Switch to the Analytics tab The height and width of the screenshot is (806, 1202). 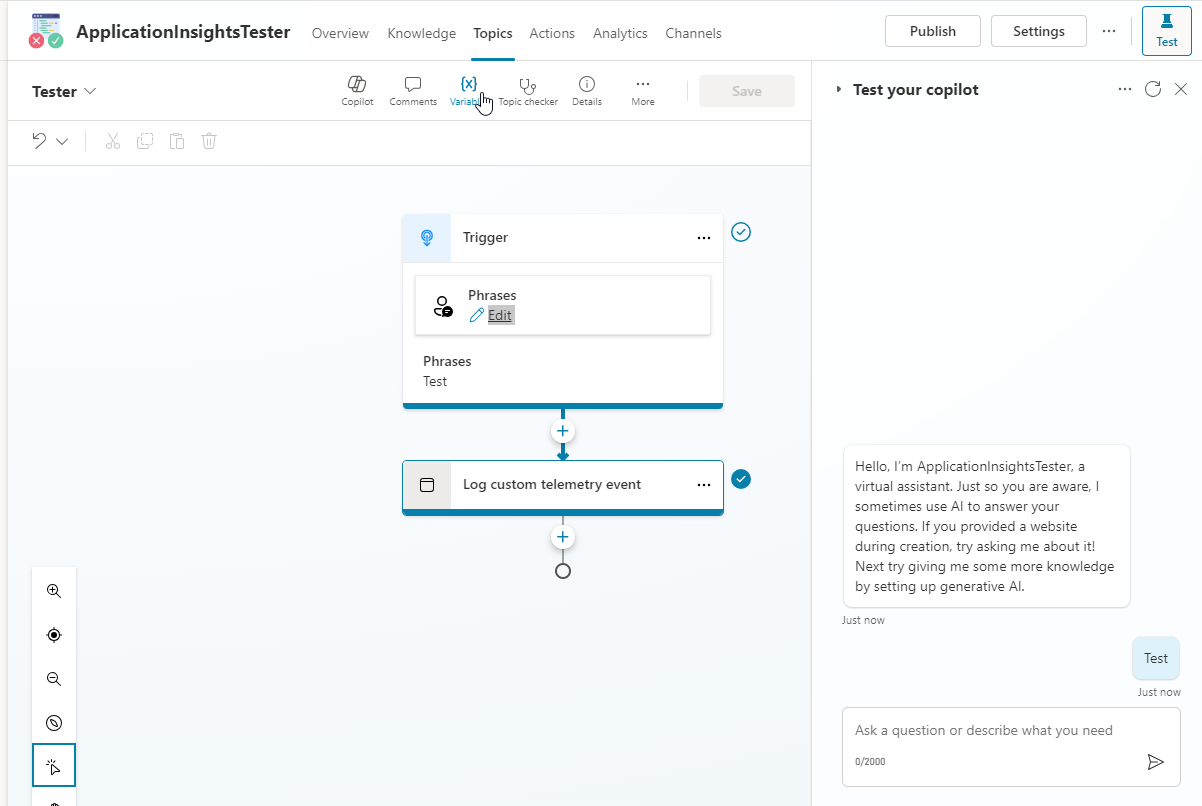619,33
